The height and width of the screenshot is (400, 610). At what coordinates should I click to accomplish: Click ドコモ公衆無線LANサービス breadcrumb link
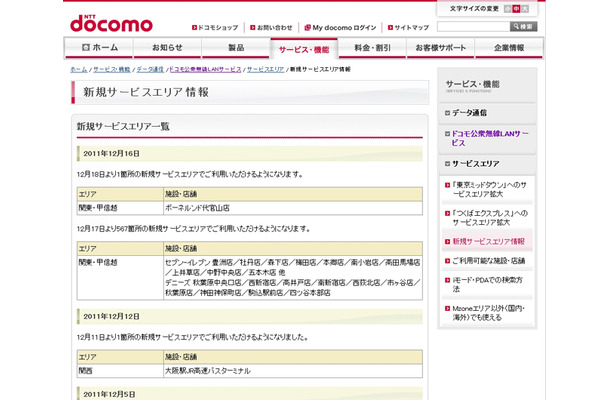tap(205, 69)
